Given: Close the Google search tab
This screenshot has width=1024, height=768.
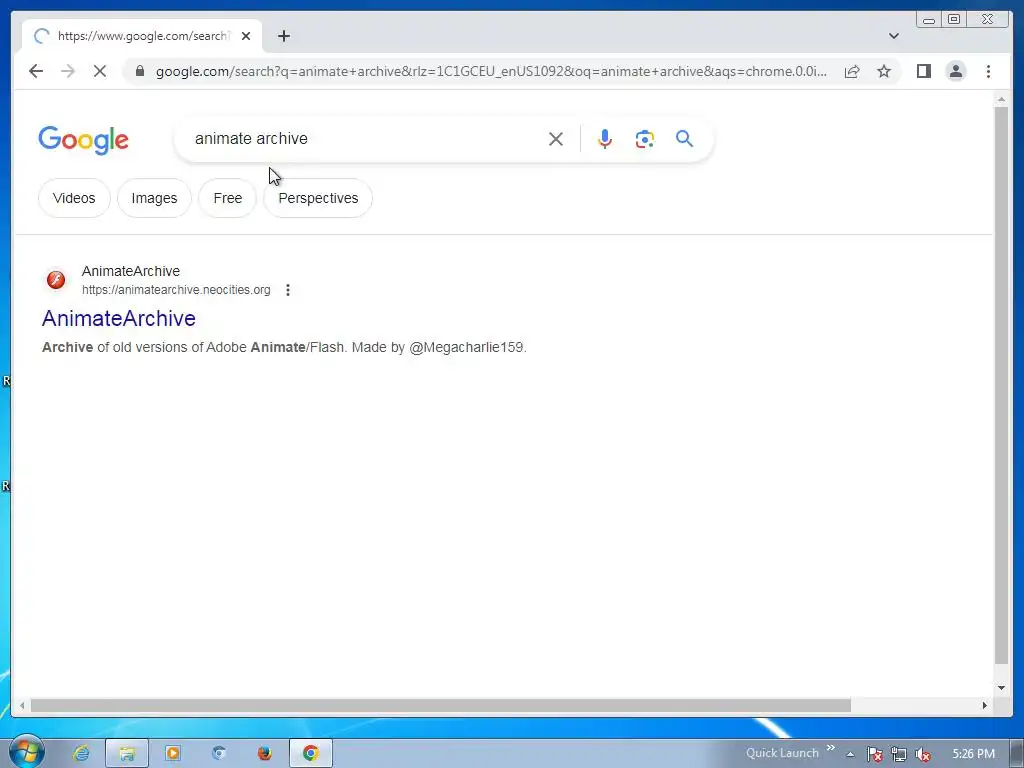Looking at the screenshot, I should [246, 36].
